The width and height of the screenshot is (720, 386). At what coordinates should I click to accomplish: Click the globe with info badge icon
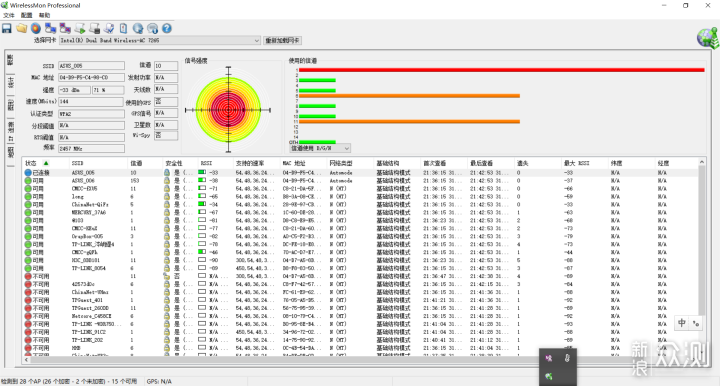152,28
